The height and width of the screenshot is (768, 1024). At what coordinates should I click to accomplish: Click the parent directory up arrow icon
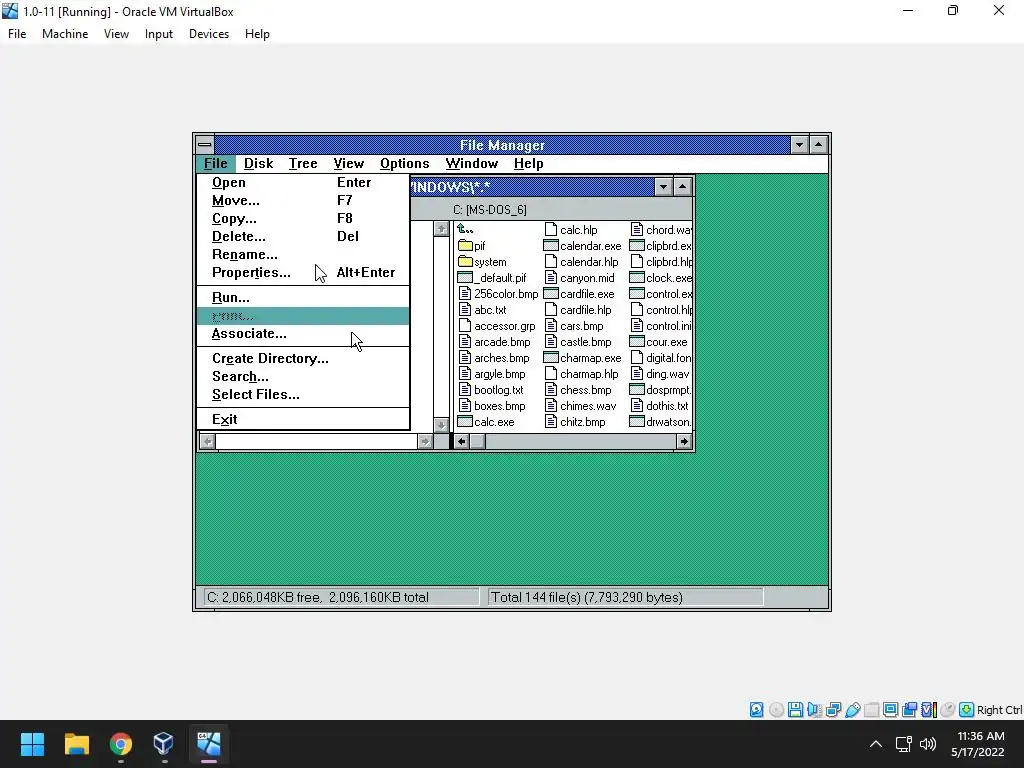[465, 229]
